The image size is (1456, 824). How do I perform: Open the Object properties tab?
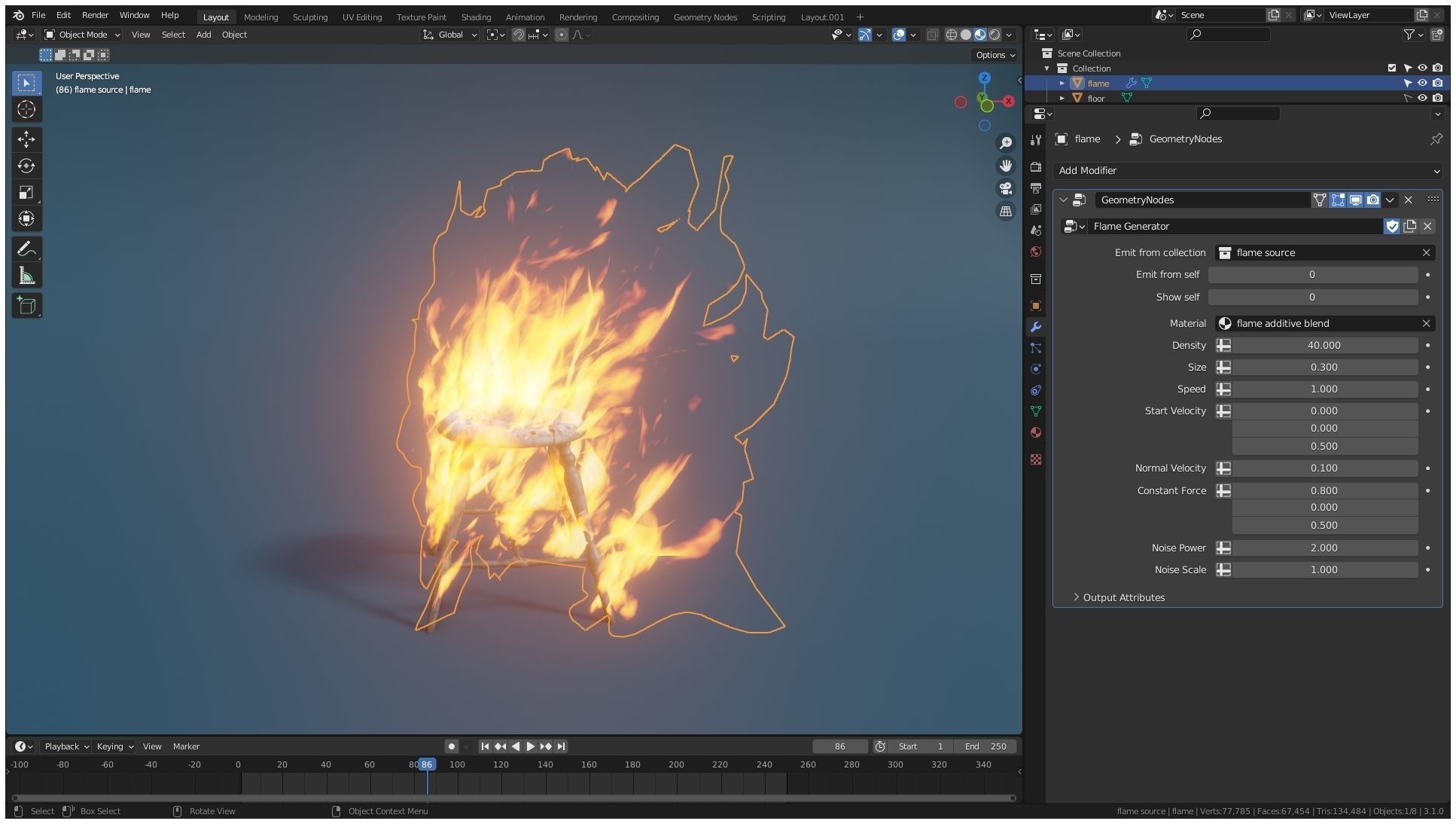click(x=1036, y=306)
